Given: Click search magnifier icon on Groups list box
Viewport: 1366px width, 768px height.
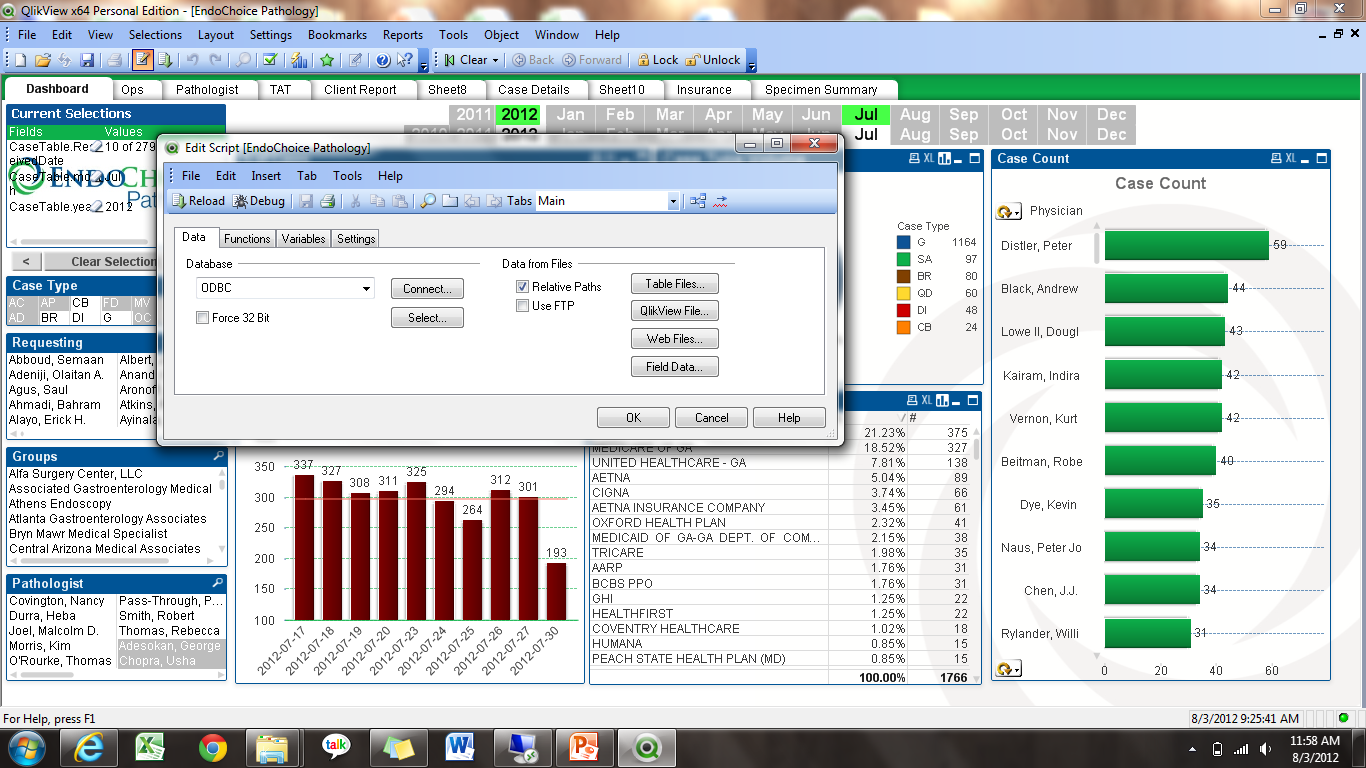Looking at the screenshot, I should (219, 456).
